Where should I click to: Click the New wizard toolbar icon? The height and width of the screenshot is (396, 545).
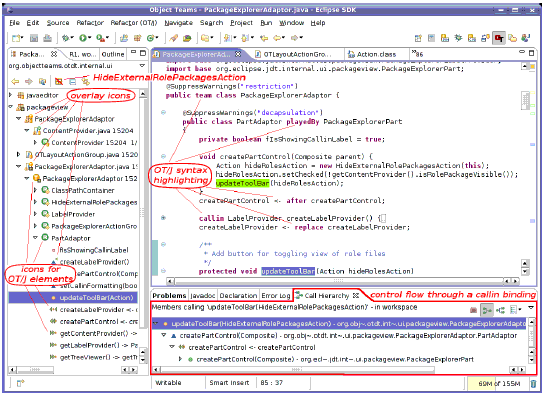16,38
